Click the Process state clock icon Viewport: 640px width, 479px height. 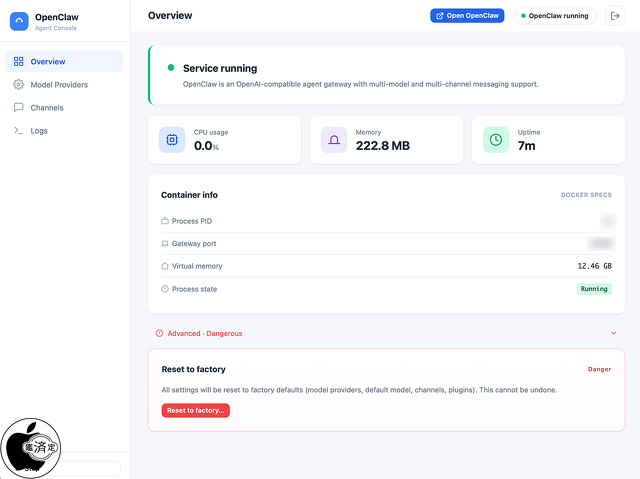[x=165, y=289]
